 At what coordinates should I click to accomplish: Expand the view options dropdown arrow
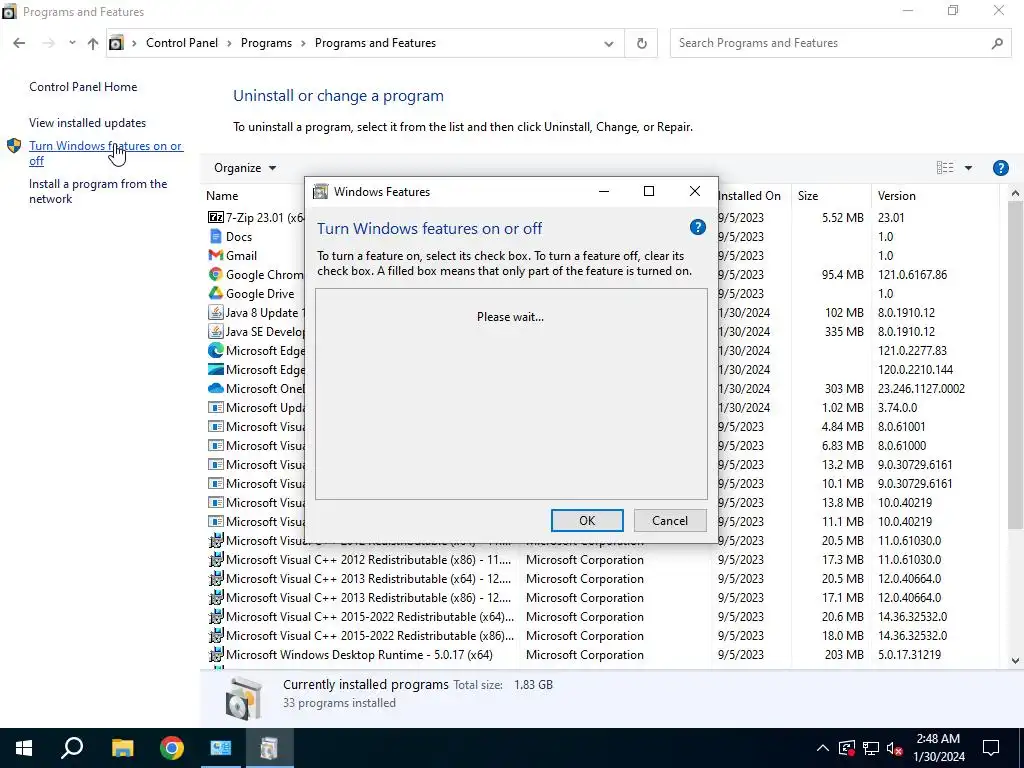pos(968,168)
